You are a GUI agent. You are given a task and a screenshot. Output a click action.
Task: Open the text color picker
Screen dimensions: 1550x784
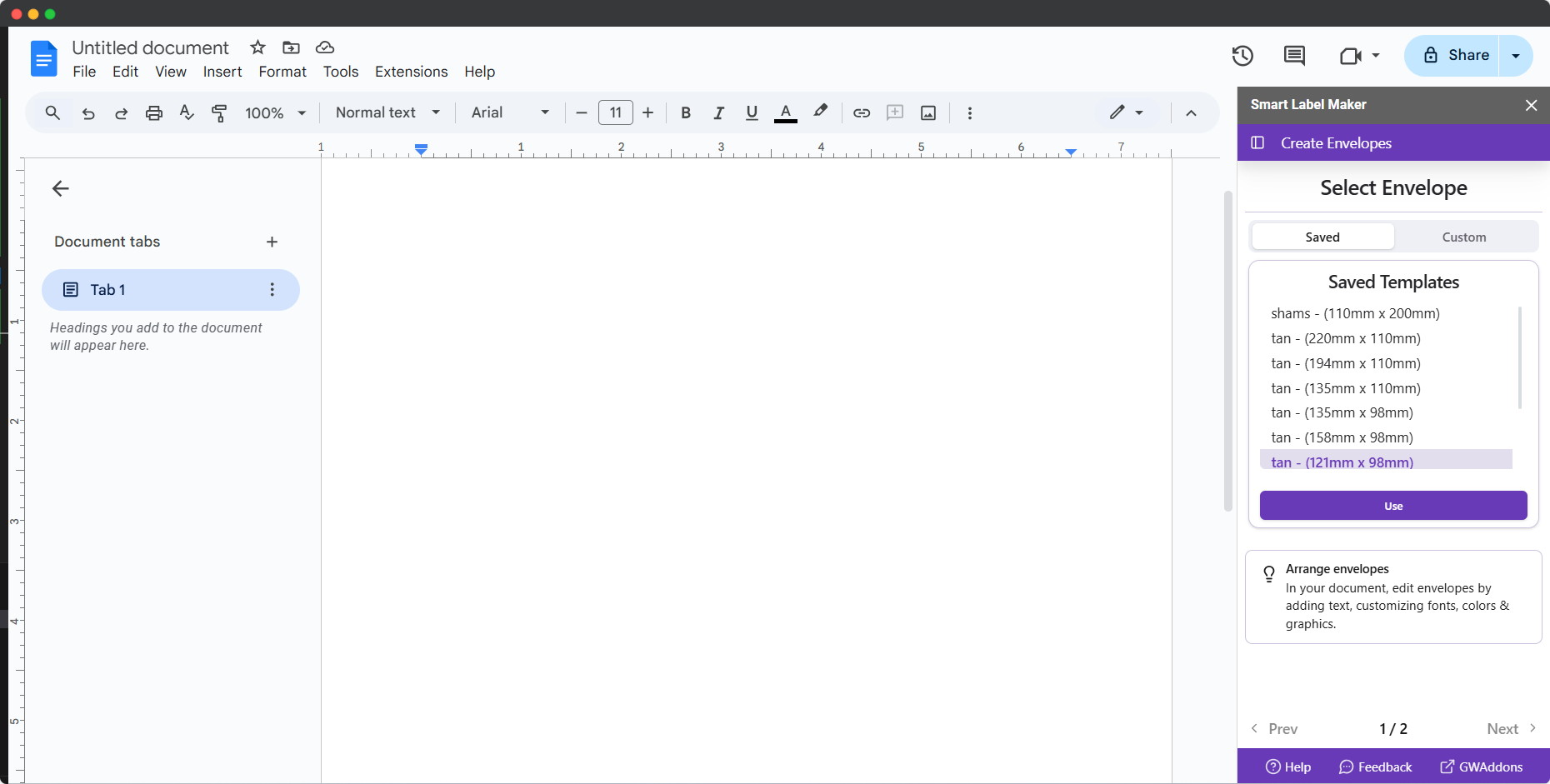point(786,113)
